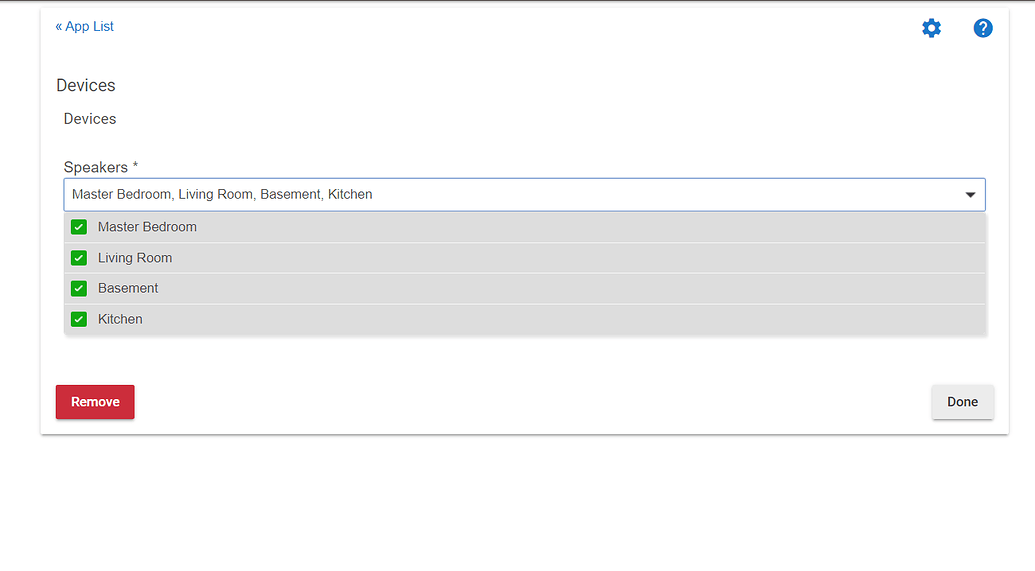1035x571 pixels.
Task: Click the Speakers selection field text
Action: coord(222,195)
